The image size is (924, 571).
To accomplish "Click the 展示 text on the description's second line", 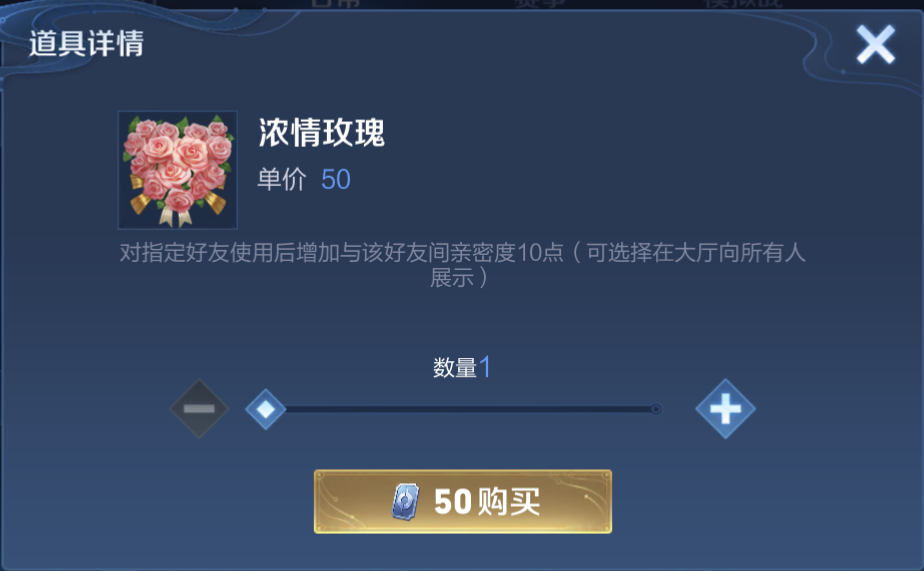I will (x=452, y=278).
